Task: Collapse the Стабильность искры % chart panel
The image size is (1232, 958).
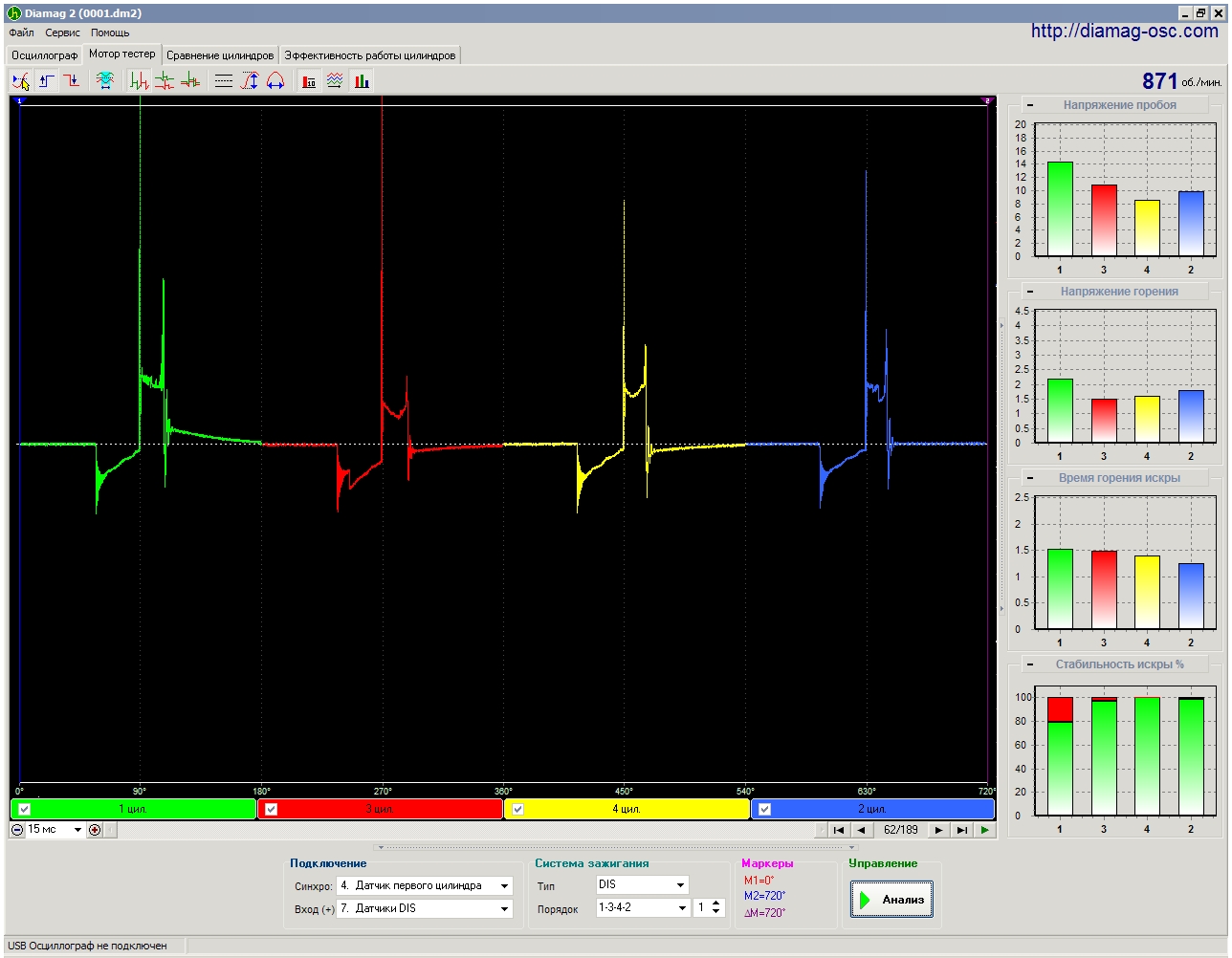Action: coord(1029,664)
